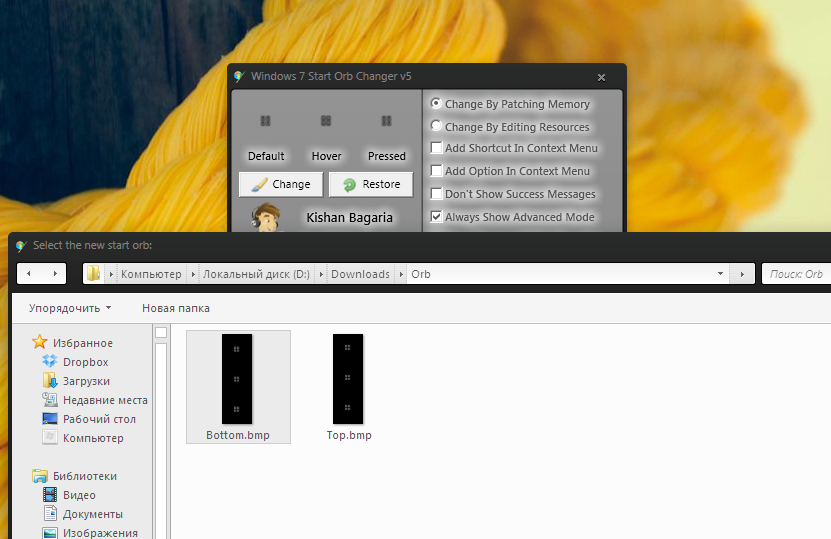
Task: Click the Видео film icon
Action: pos(50,494)
